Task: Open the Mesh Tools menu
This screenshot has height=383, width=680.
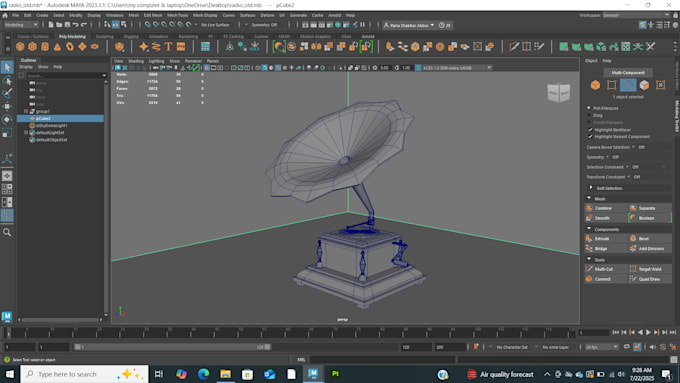Action: (x=177, y=15)
